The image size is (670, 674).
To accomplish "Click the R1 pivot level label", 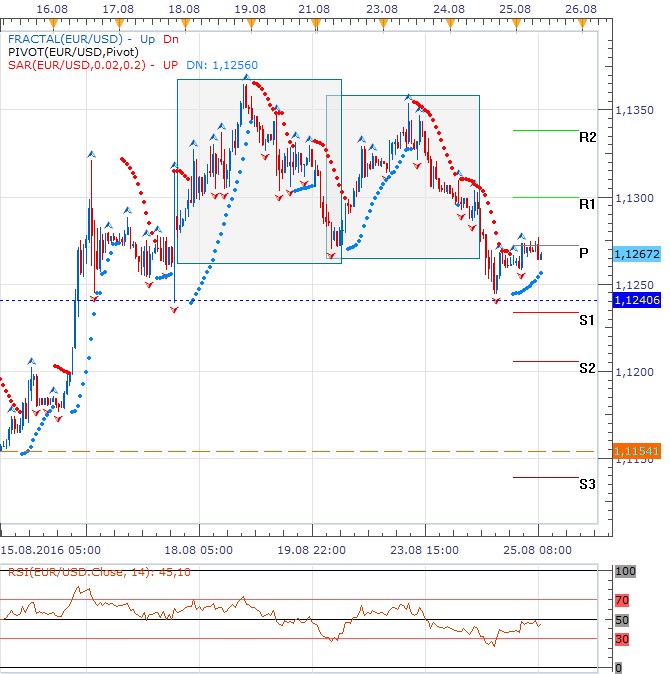I will 588,203.
